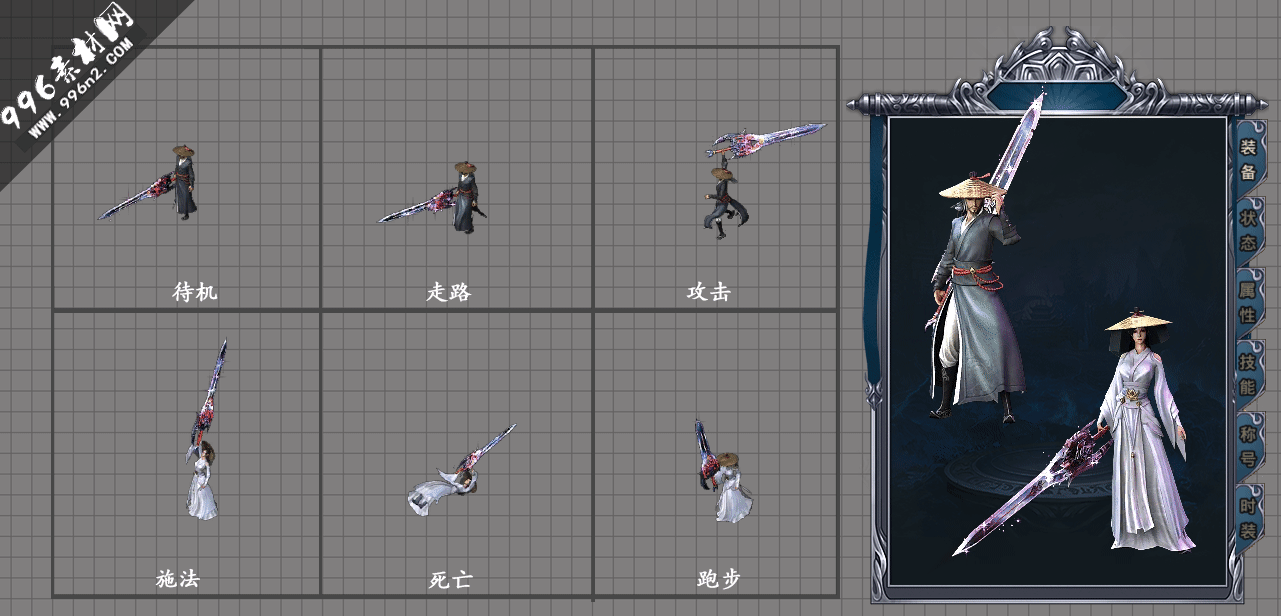The width and height of the screenshot is (1281, 616).
Task: Click the 攻击 label text
Action: 708,292
